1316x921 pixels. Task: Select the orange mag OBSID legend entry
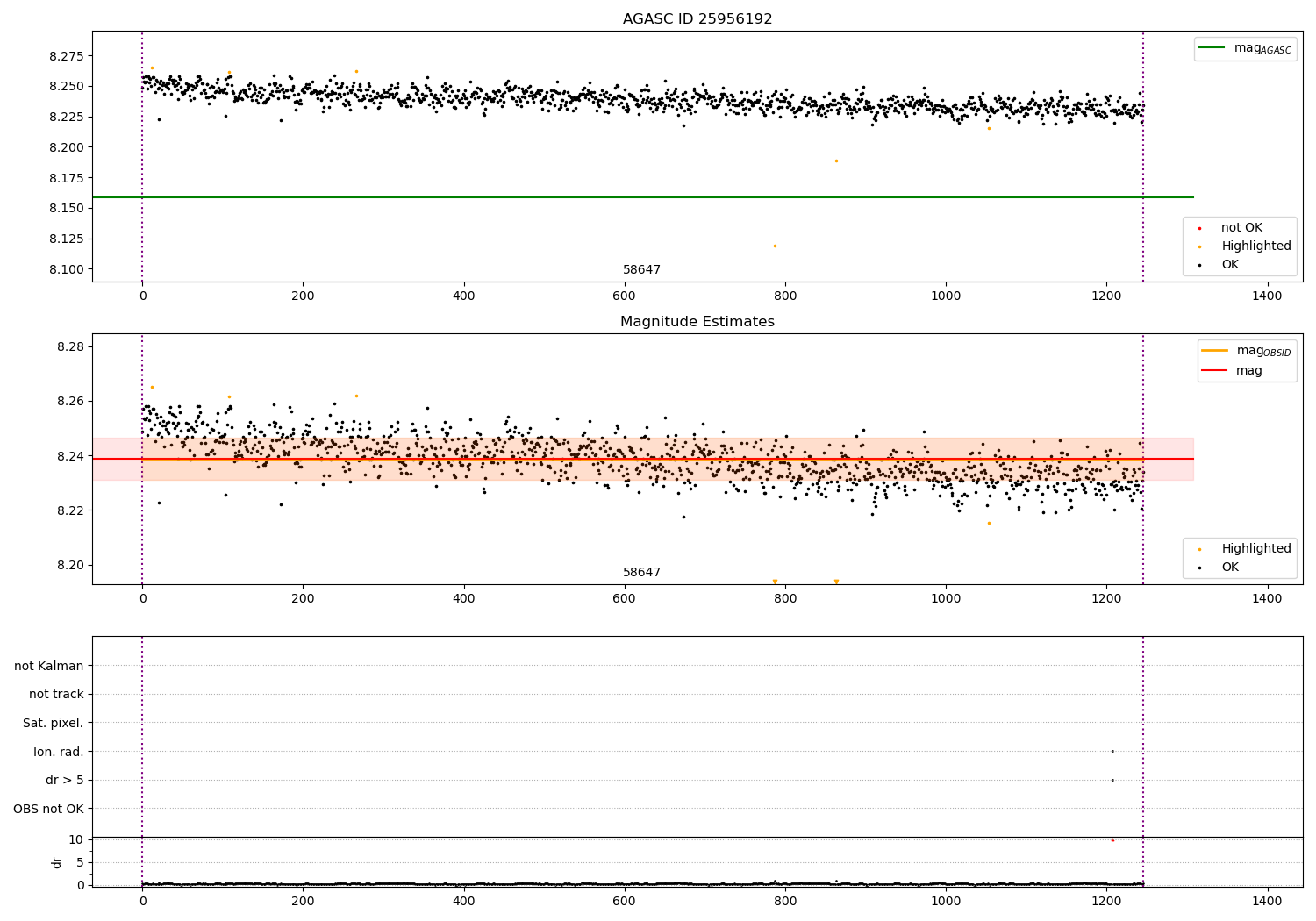[1247, 351]
